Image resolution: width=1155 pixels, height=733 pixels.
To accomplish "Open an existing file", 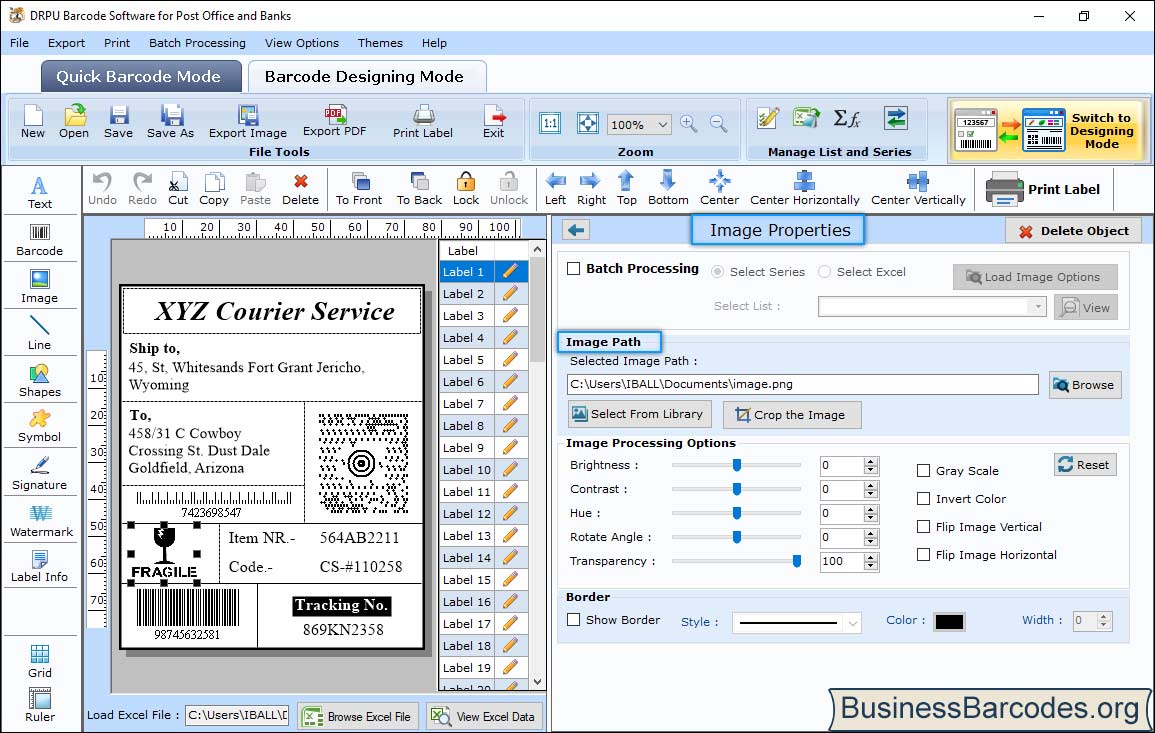I will (74, 122).
